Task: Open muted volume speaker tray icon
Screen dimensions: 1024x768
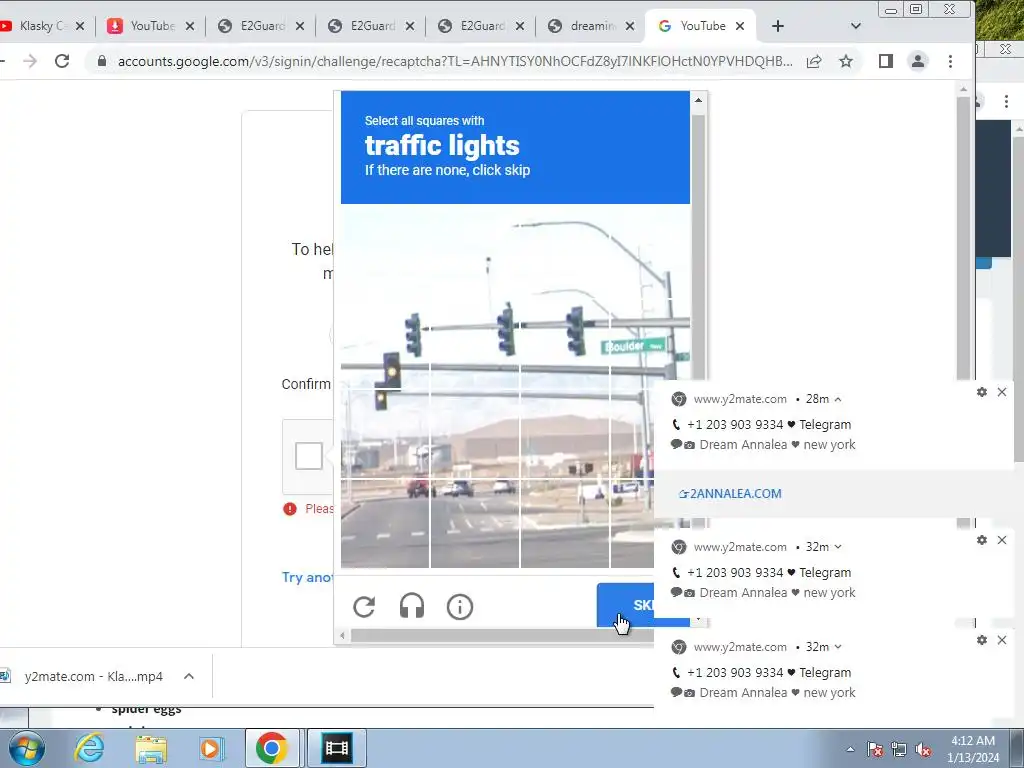Action: tap(923, 749)
